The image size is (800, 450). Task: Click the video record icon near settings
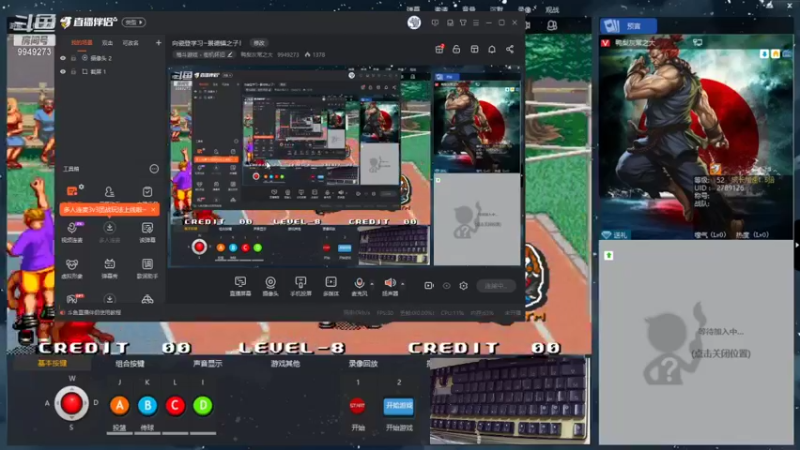[429, 286]
